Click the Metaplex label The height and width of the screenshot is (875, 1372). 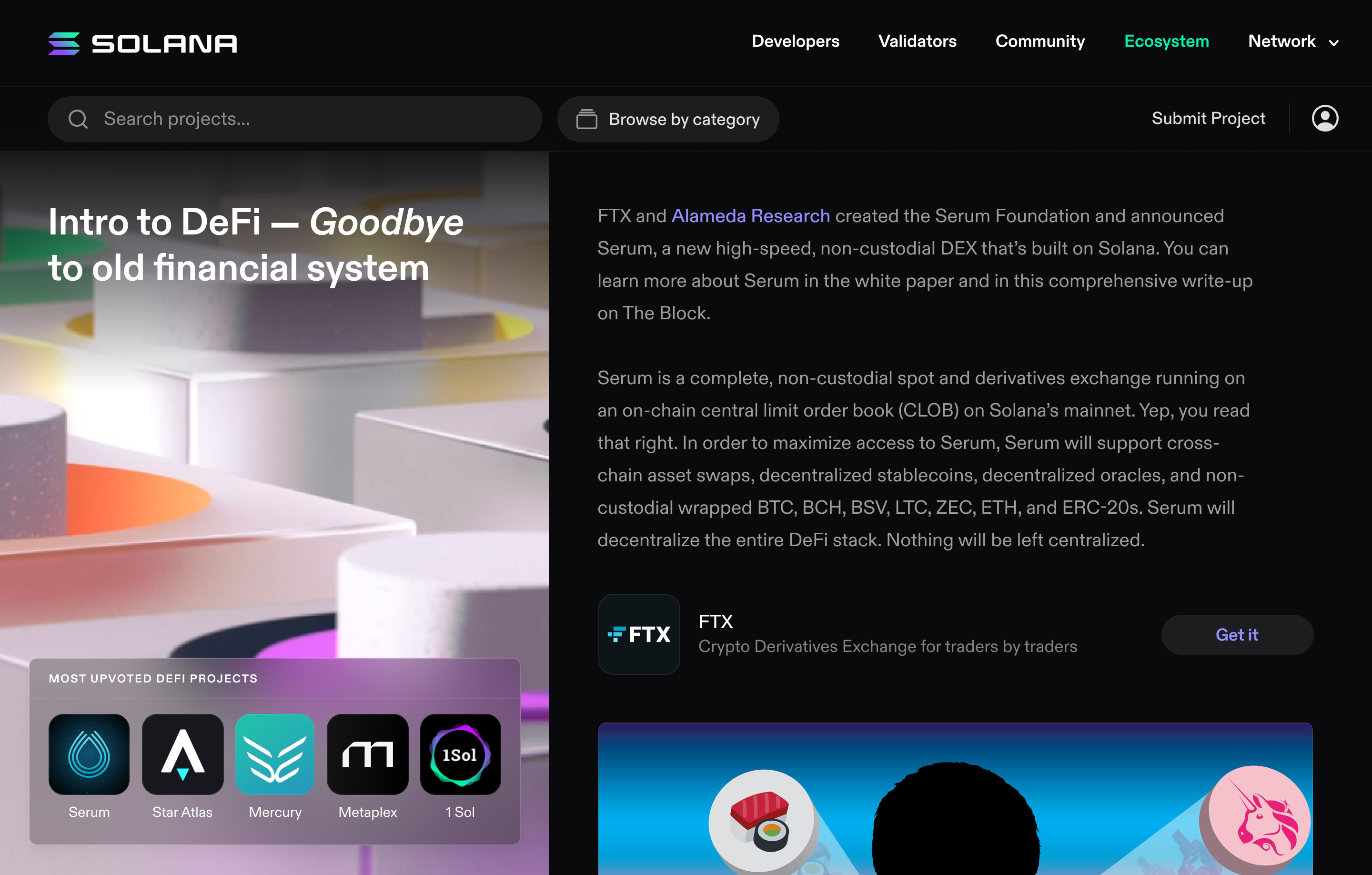(367, 812)
